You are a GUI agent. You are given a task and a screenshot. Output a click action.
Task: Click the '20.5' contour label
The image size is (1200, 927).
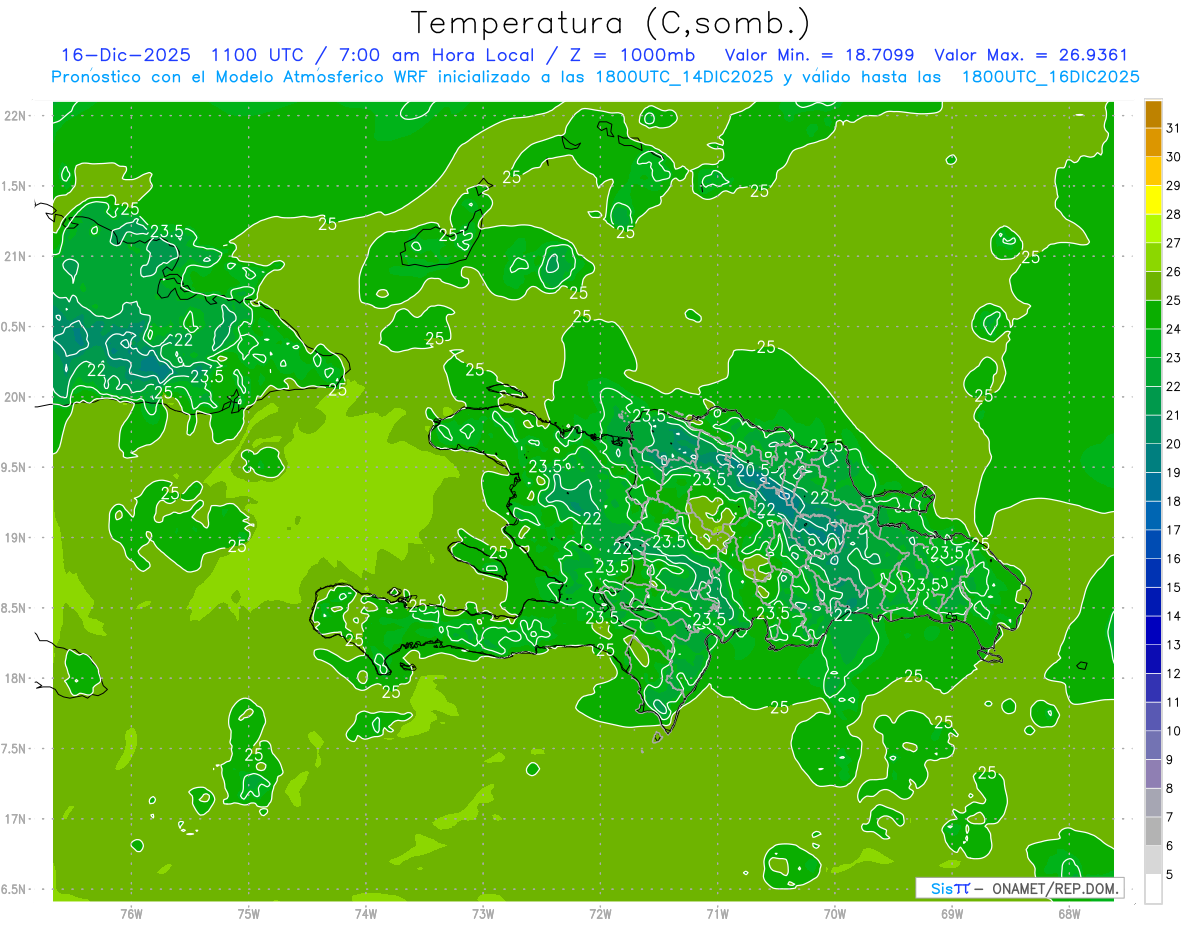pyautogui.click(x=753, y=469)
